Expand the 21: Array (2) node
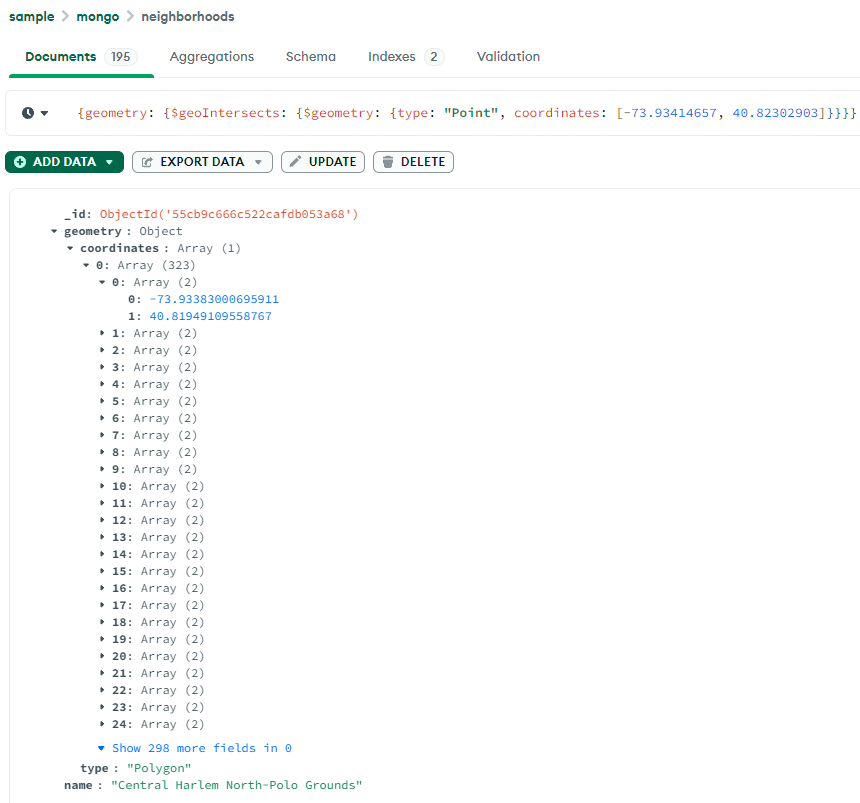This screenshot has height=803, width=860. [101, 674]
